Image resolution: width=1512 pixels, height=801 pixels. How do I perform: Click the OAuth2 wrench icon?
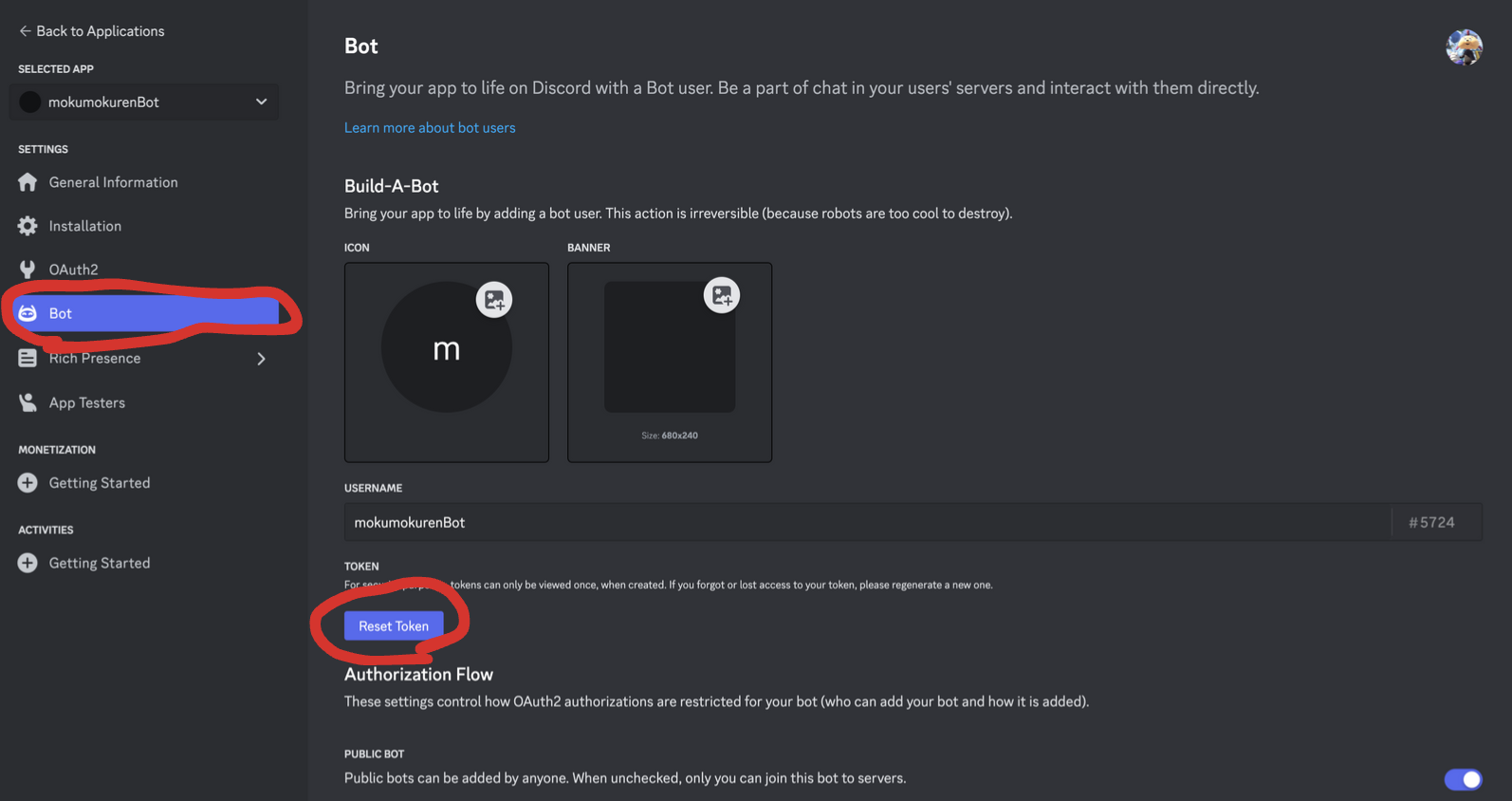point(28,270)
